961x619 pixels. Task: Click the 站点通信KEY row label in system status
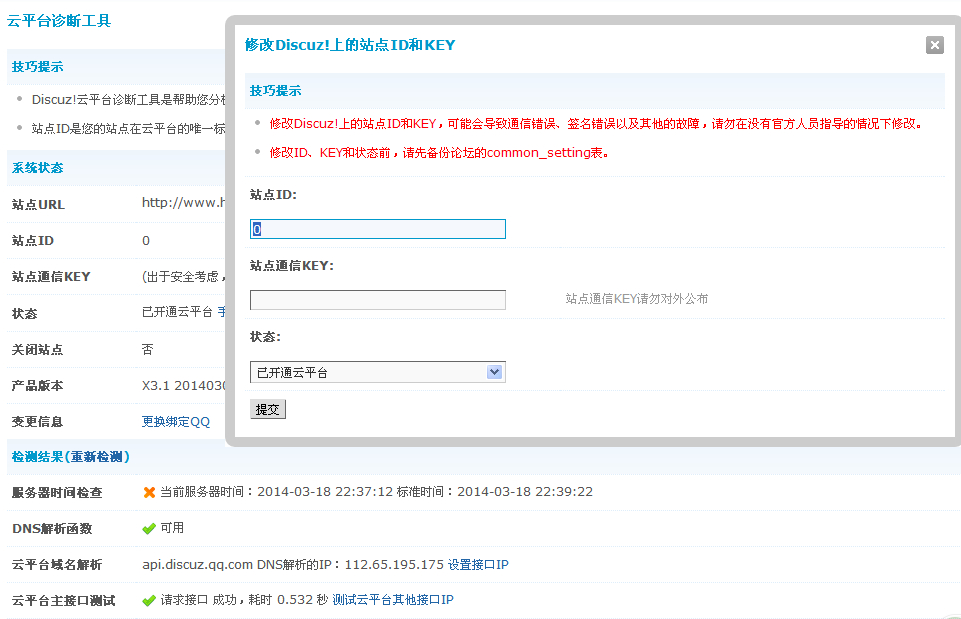51,277
